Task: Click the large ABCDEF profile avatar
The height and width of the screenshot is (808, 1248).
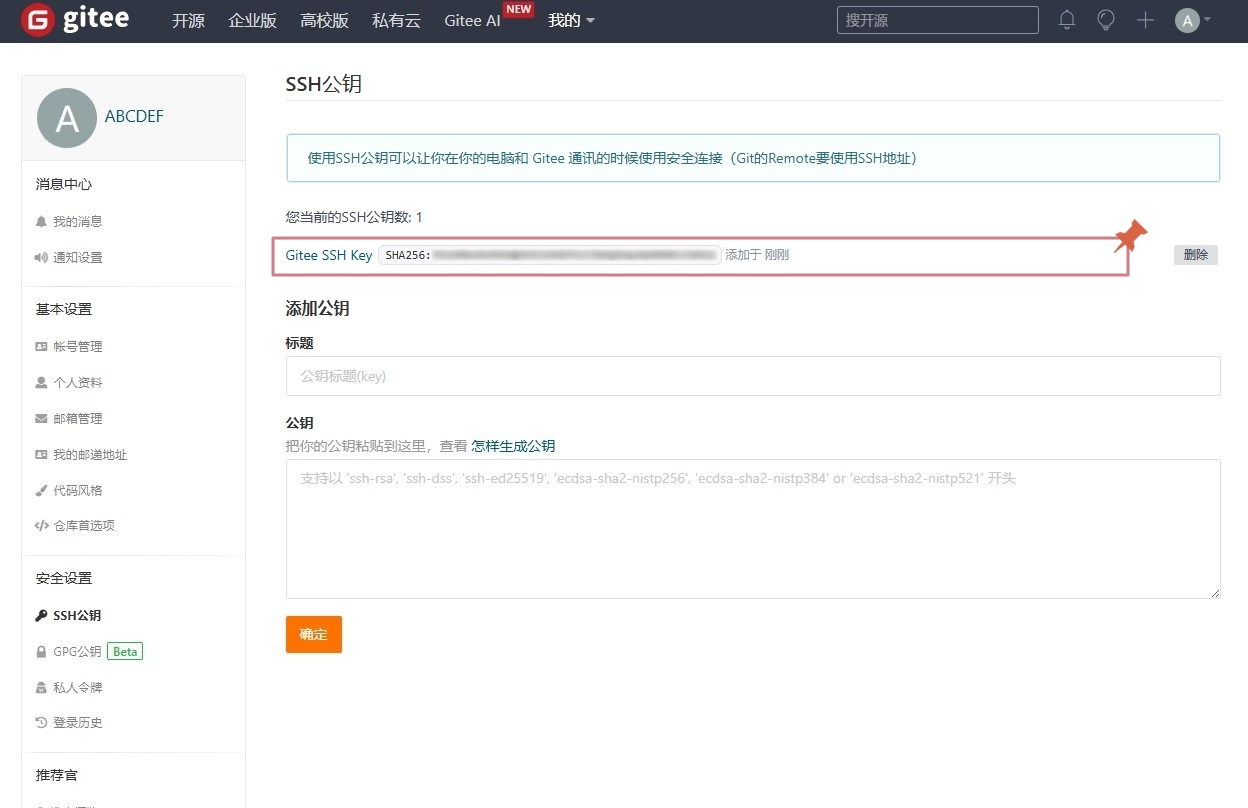Action: [67, 118]
